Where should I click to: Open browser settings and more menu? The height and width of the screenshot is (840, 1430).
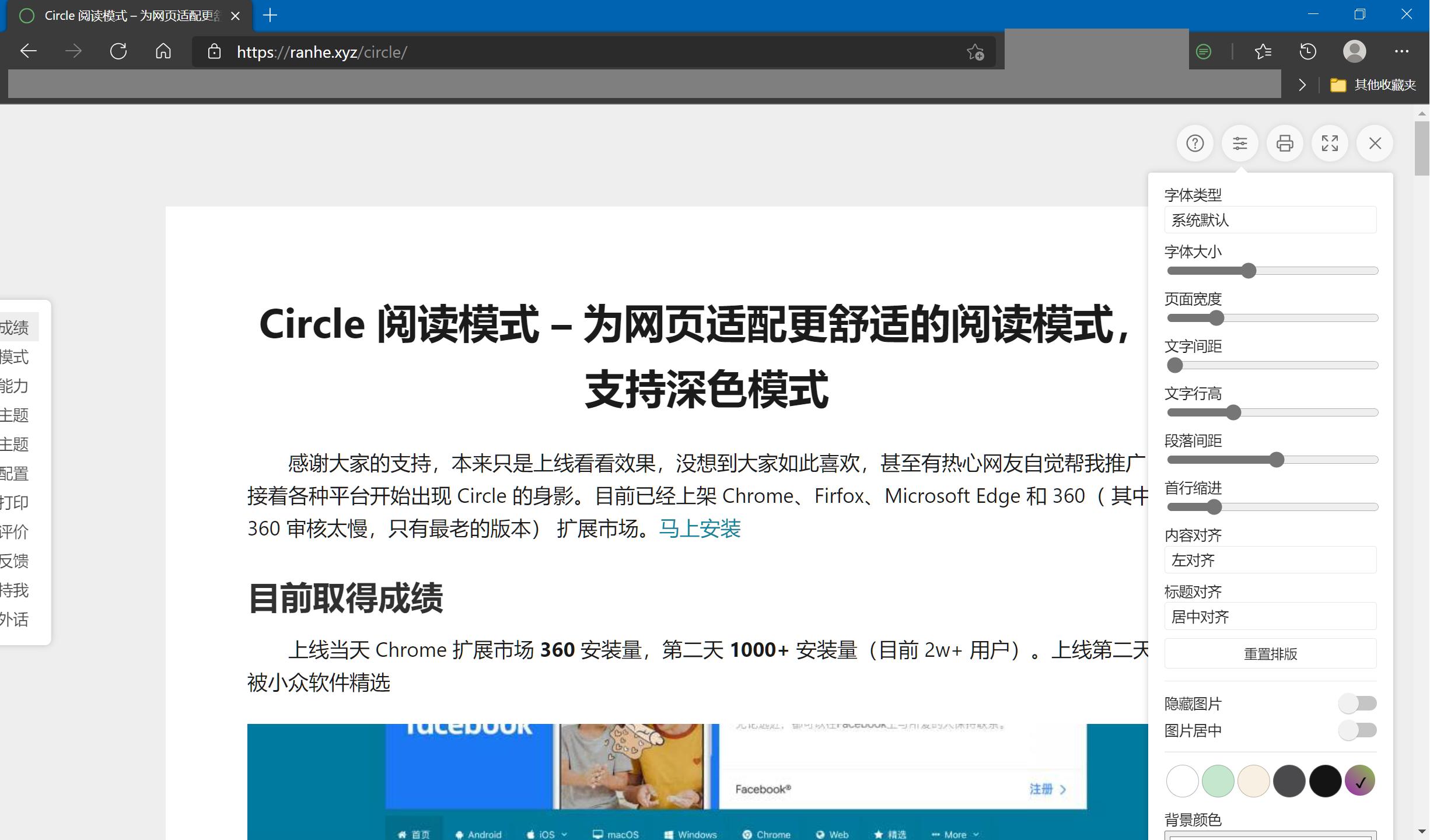tap(1401, 51)
